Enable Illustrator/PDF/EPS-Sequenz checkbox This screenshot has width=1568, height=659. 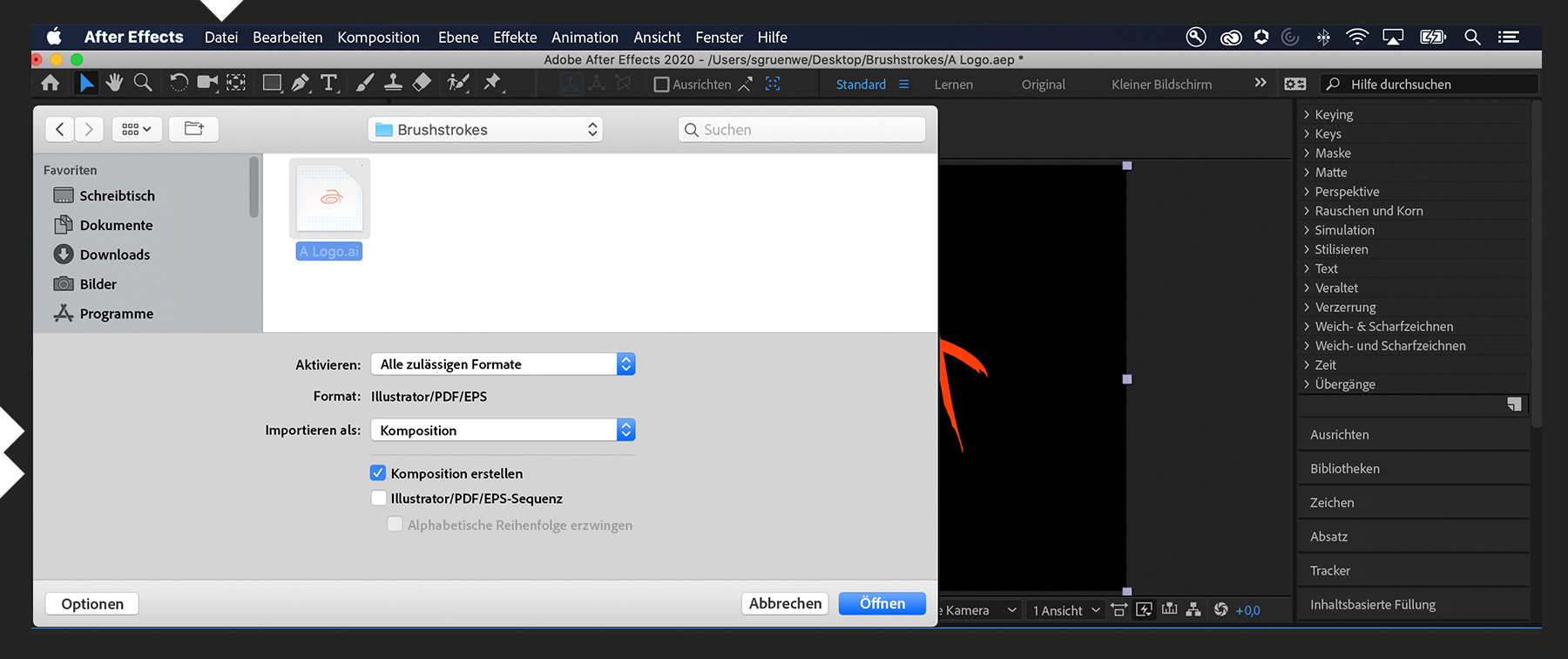[378, 499]
